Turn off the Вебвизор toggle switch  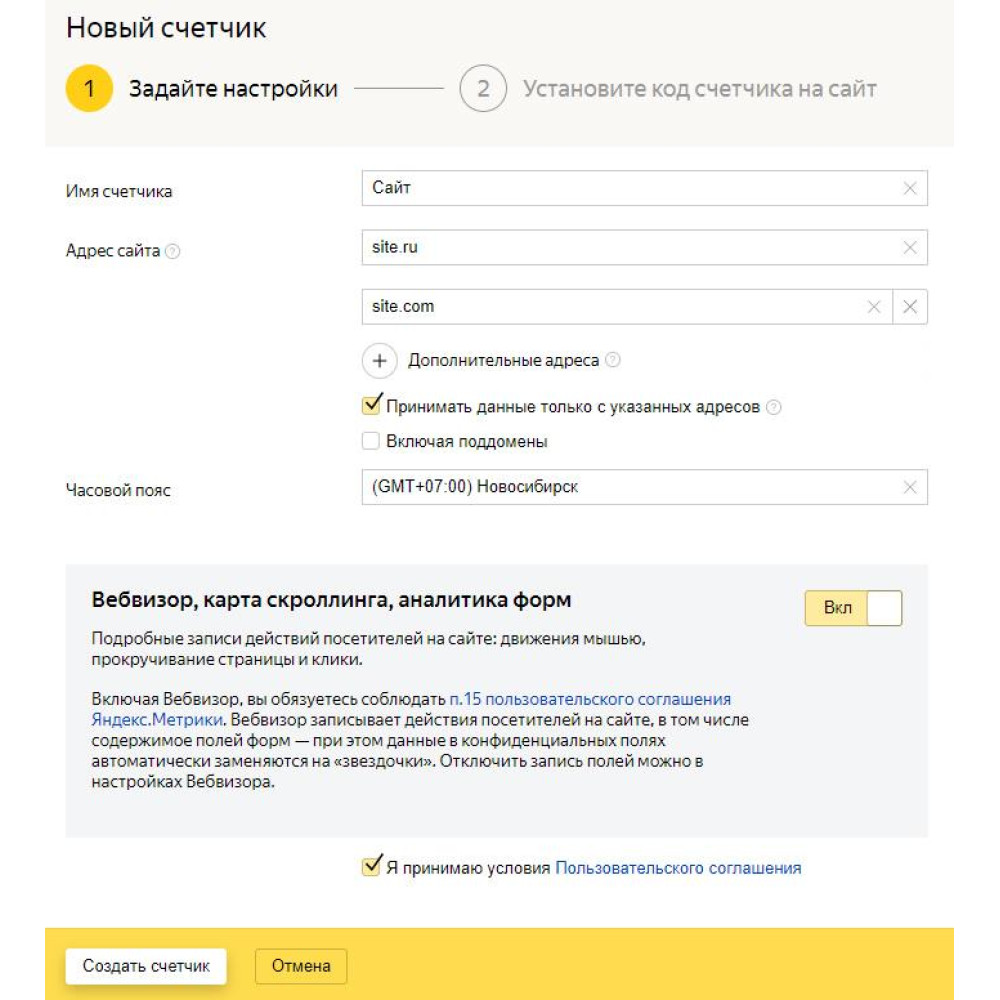click(x=853, y=608)
